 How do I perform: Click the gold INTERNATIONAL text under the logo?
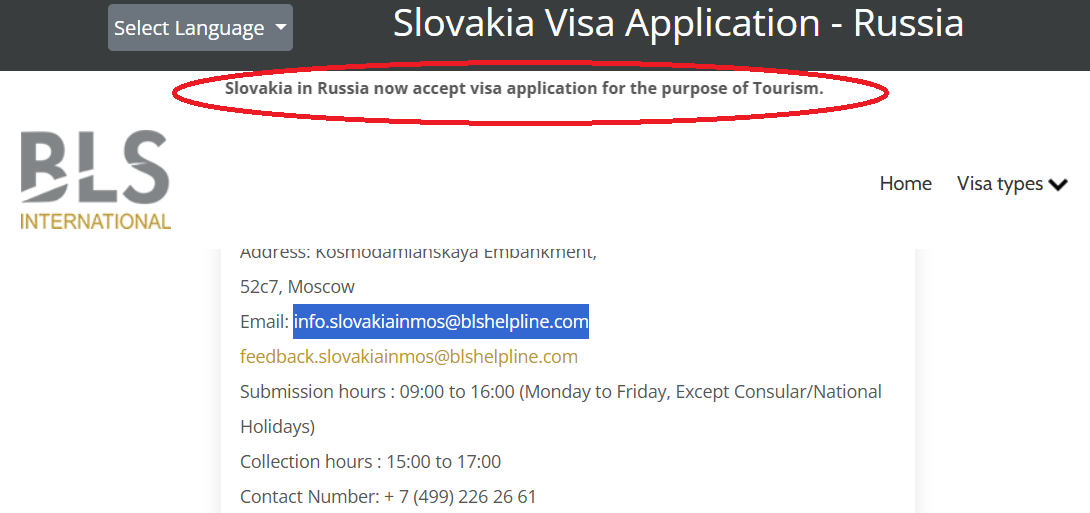coord(95,221)
